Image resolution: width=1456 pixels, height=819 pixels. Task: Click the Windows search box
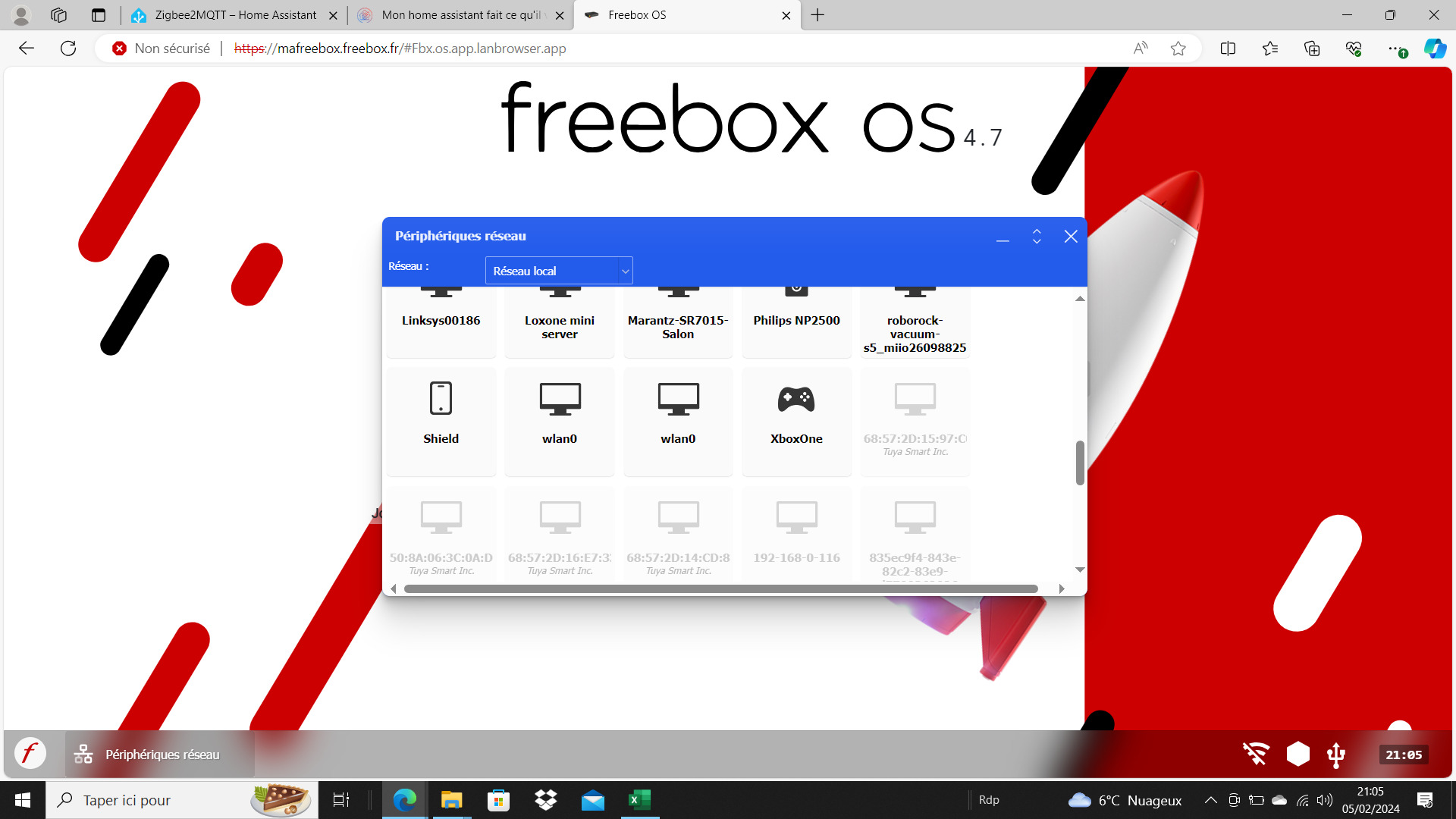(182, 800)
